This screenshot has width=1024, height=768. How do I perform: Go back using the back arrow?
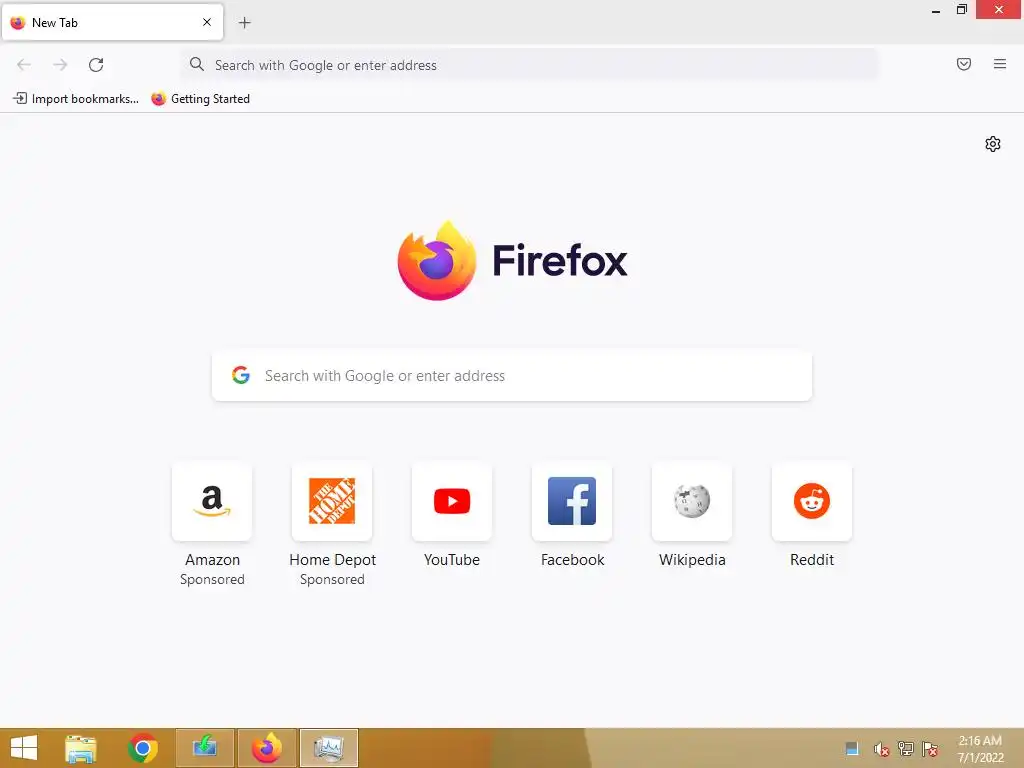[x=24, y=65]
